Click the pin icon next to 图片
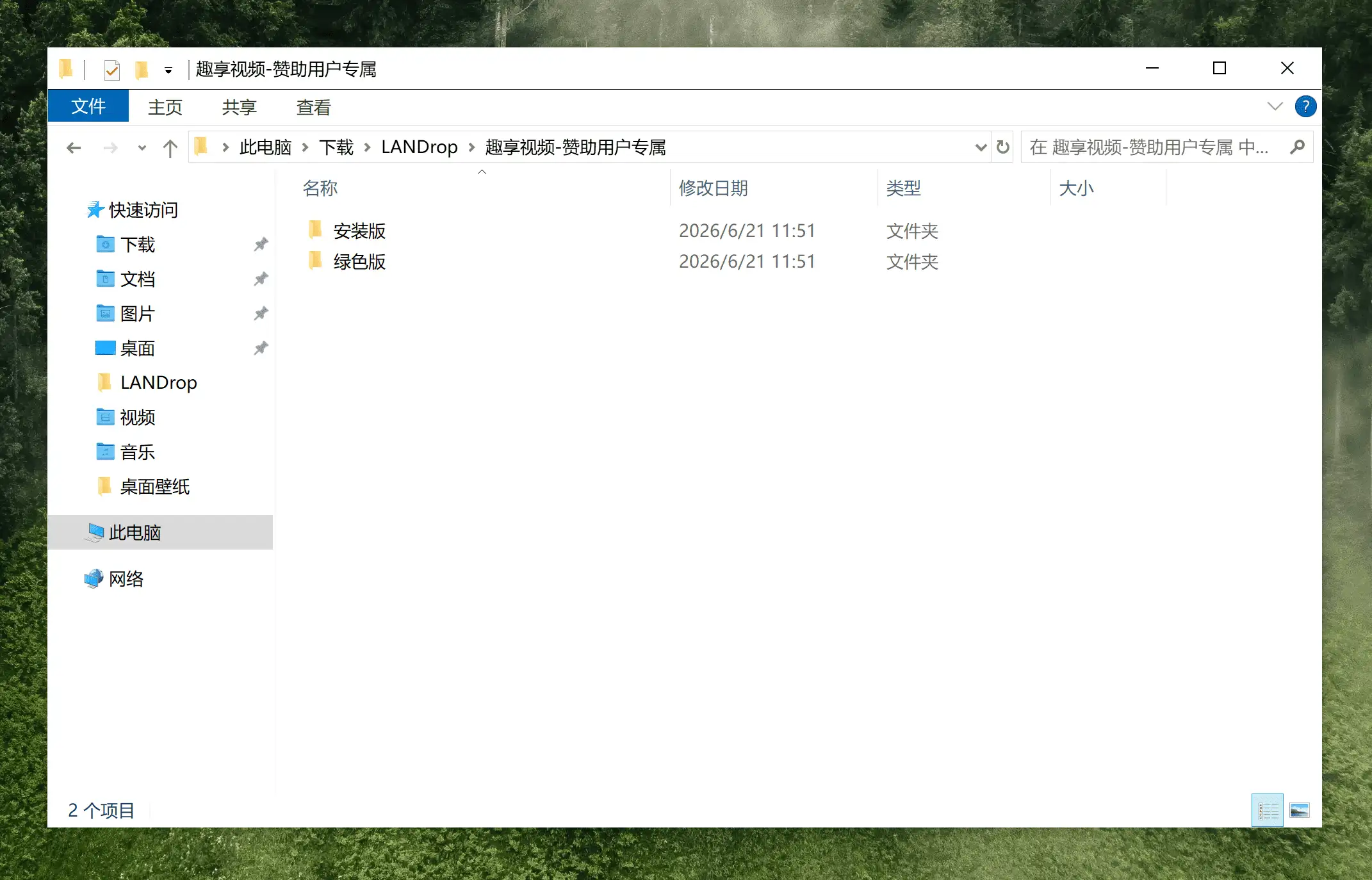Screen dimensions: 1372x880 tap(261, 313)
